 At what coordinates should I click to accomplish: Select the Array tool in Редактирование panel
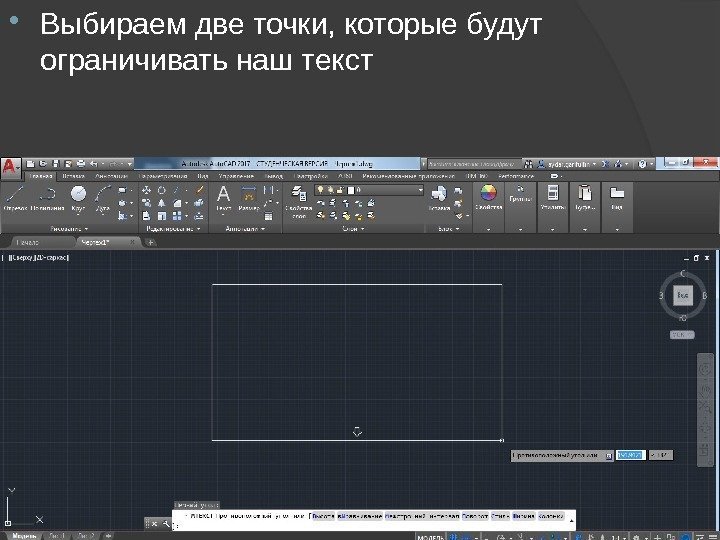point(177,215)
